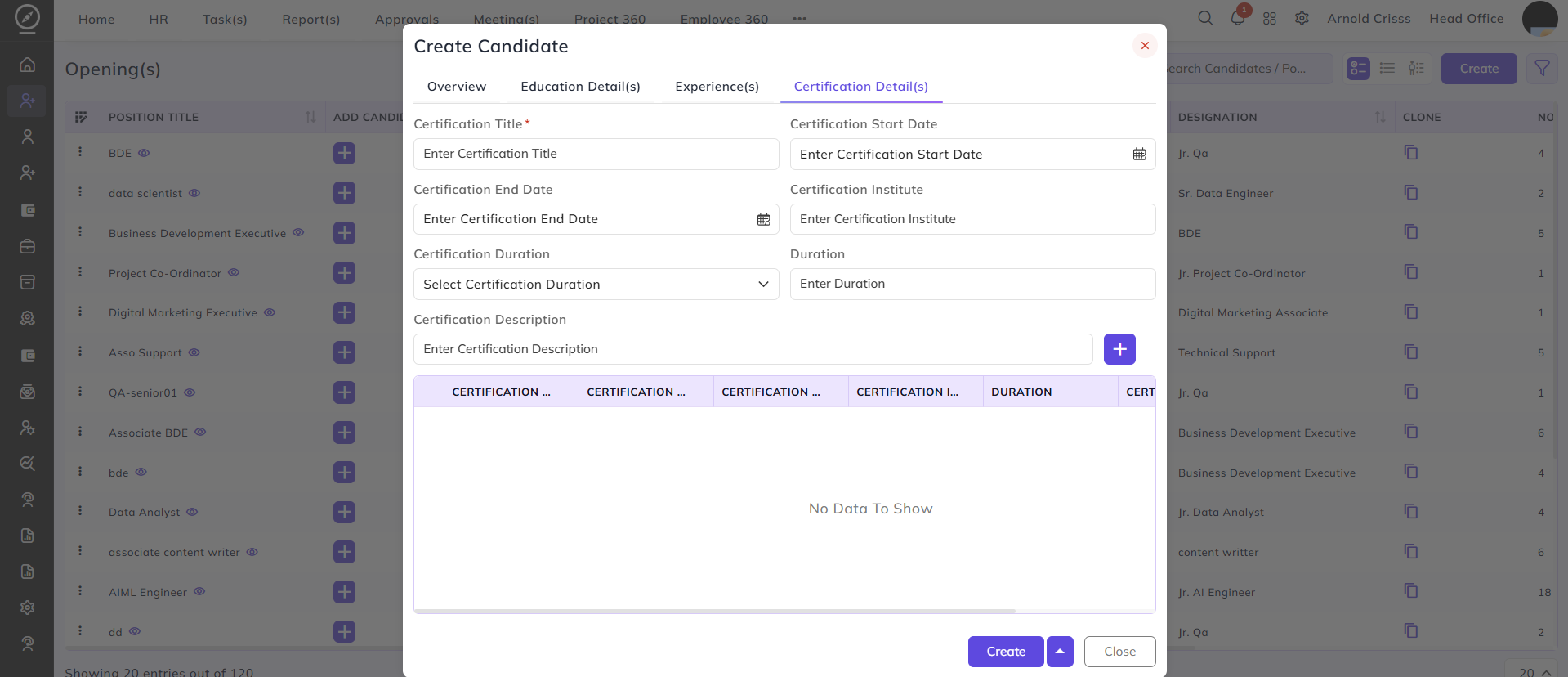Add candidate for AIML Engineer opening
Screen dimensions: 1568x677
coord(344,592)
